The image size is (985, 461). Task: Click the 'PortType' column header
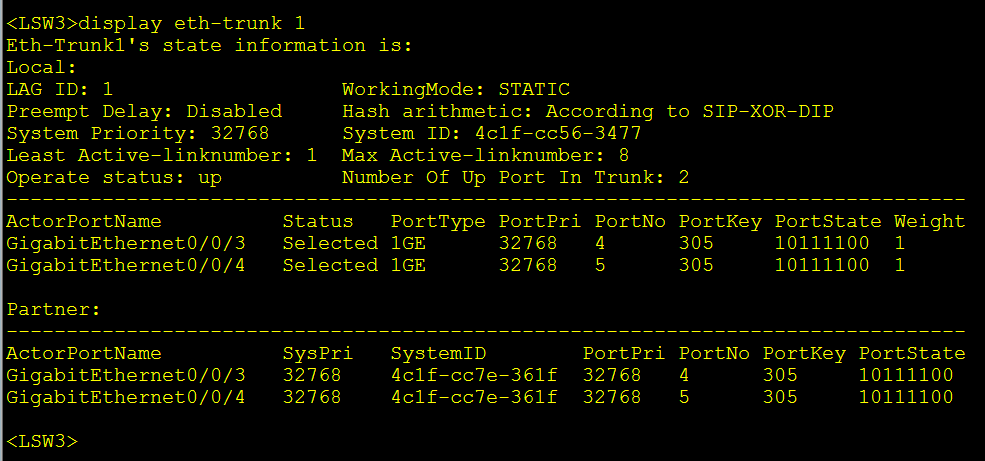(x=438, y=221)
